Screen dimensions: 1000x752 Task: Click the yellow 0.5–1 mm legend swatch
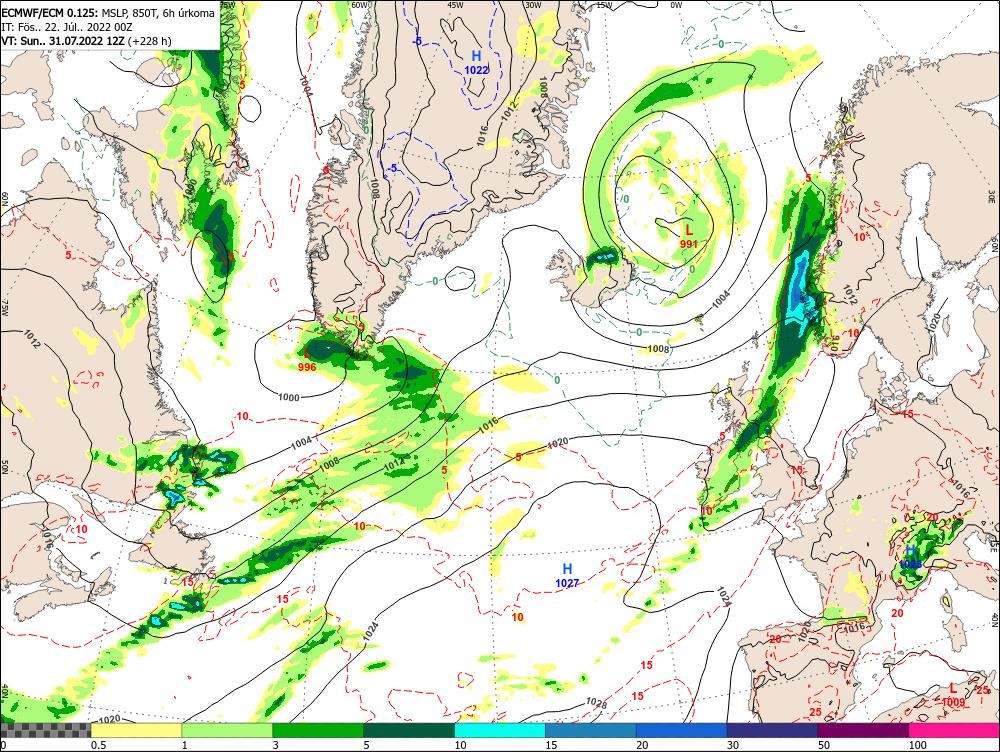[x=136, y=730]
